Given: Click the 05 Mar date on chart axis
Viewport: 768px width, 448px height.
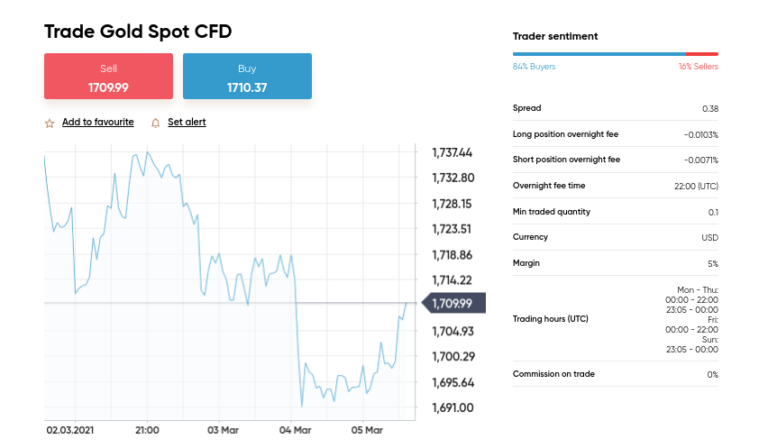Looking at the screenshot, I should [x=367, y=430].
